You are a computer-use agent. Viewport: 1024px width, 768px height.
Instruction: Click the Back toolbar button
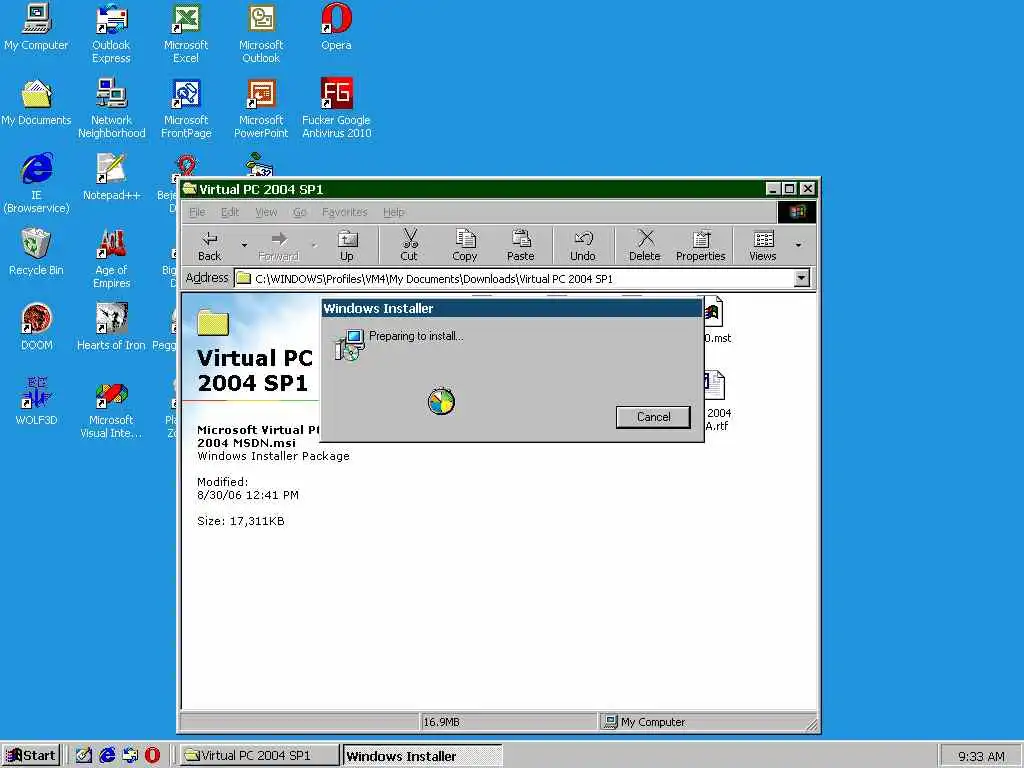tap(210, 246)
